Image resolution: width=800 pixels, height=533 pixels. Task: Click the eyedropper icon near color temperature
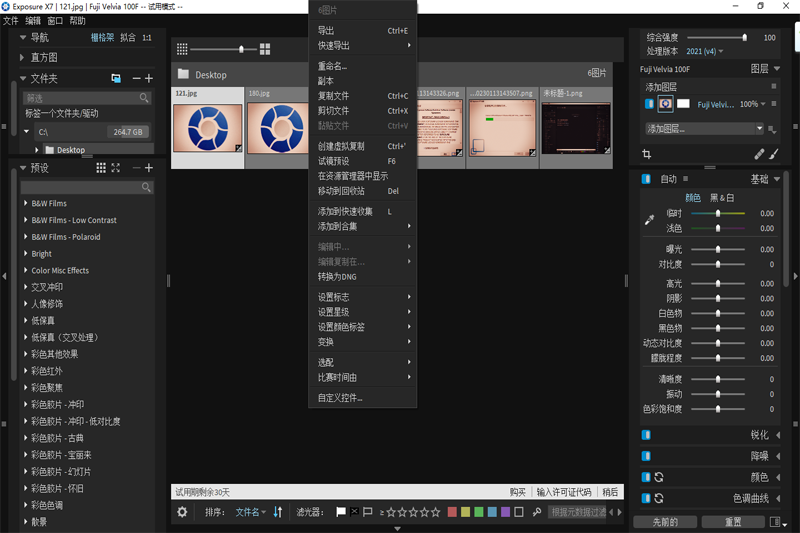pyautogui.click(x=649, y=220)
